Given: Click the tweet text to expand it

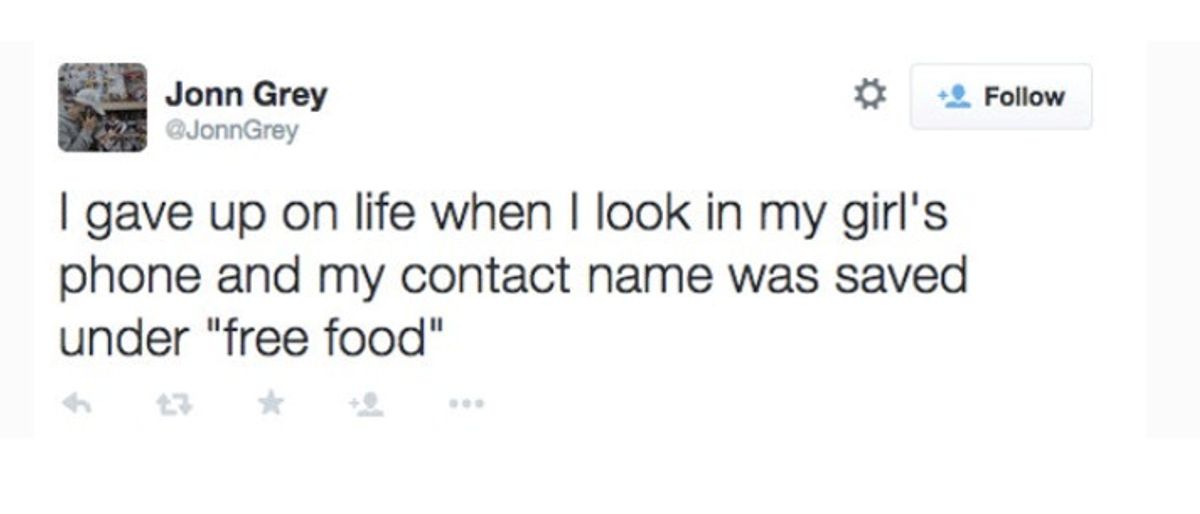Looking at the screenshot, I should click(x=513, y=279).
